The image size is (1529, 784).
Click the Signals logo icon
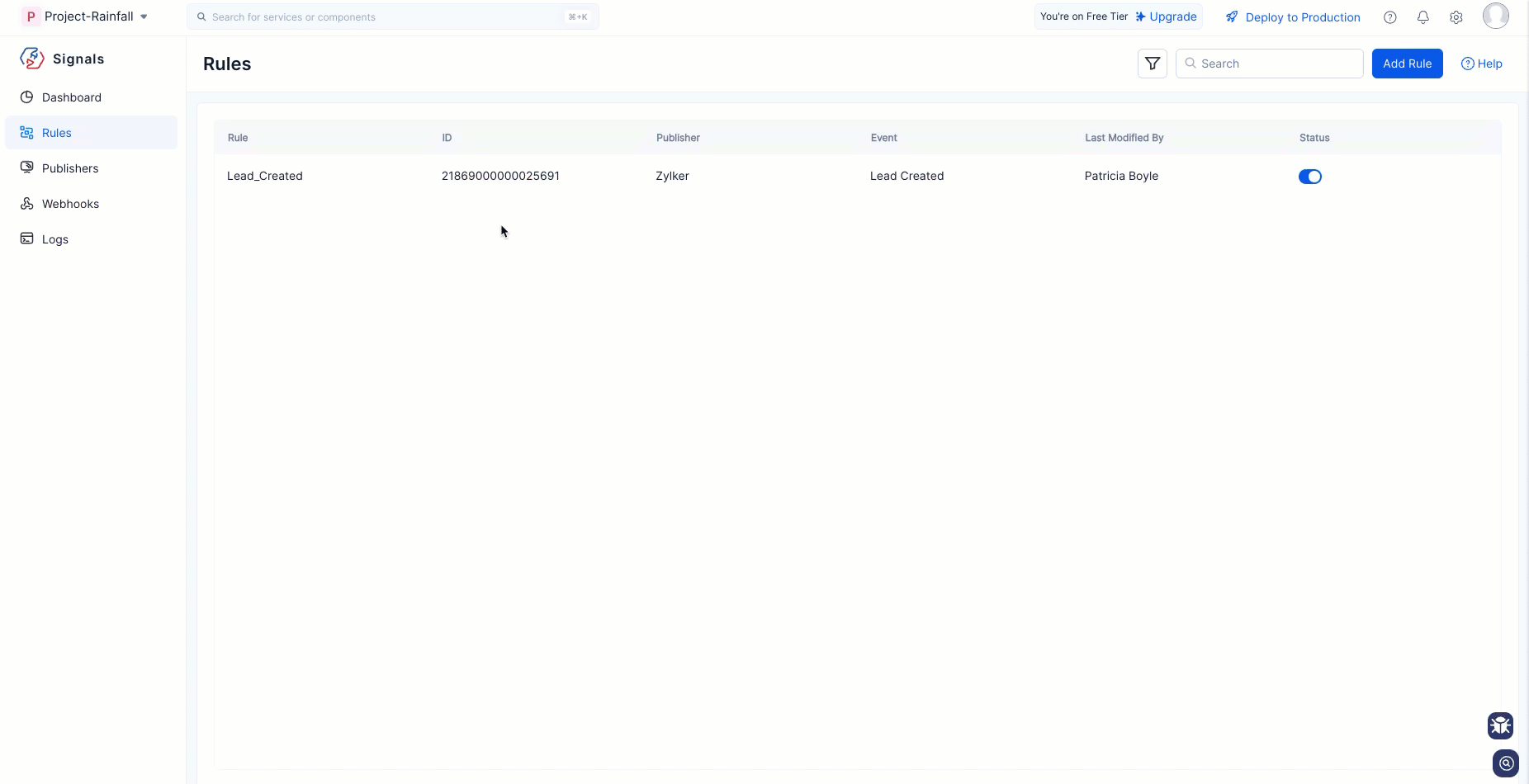point(32,59)
